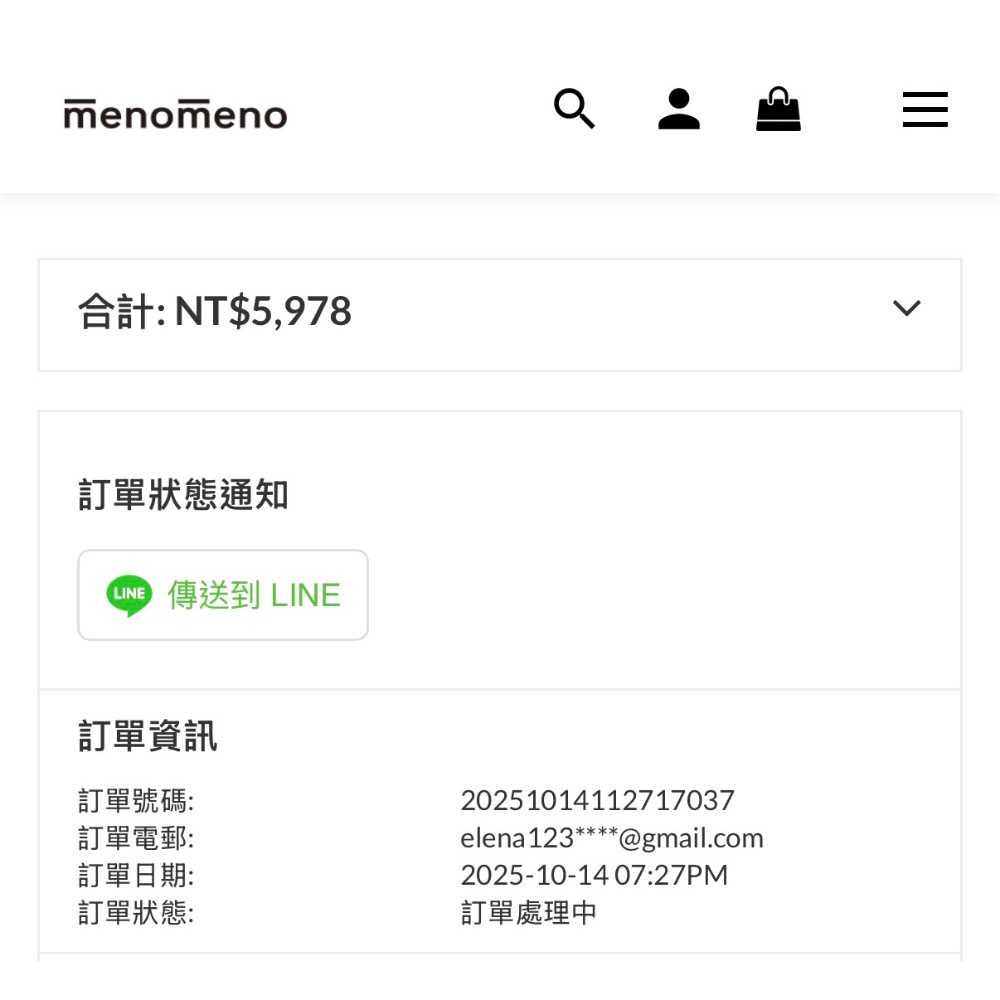Click the elena123 Gmail address value
Viewport: 1000px width, 1000px height.
pos(611,838)
